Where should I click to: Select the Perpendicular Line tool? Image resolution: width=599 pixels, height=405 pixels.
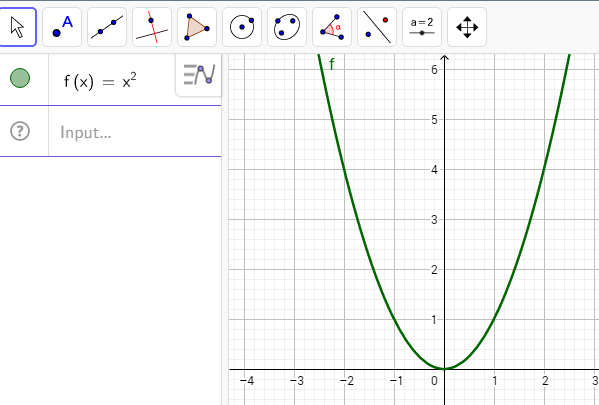click(x=152, y=27)
